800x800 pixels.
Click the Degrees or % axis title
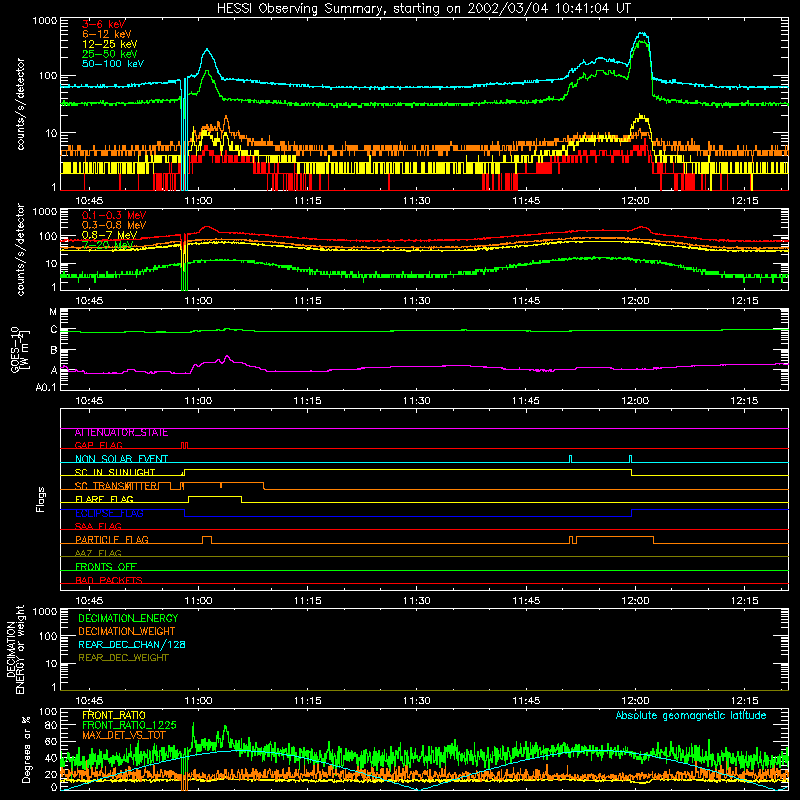(26, 749)
